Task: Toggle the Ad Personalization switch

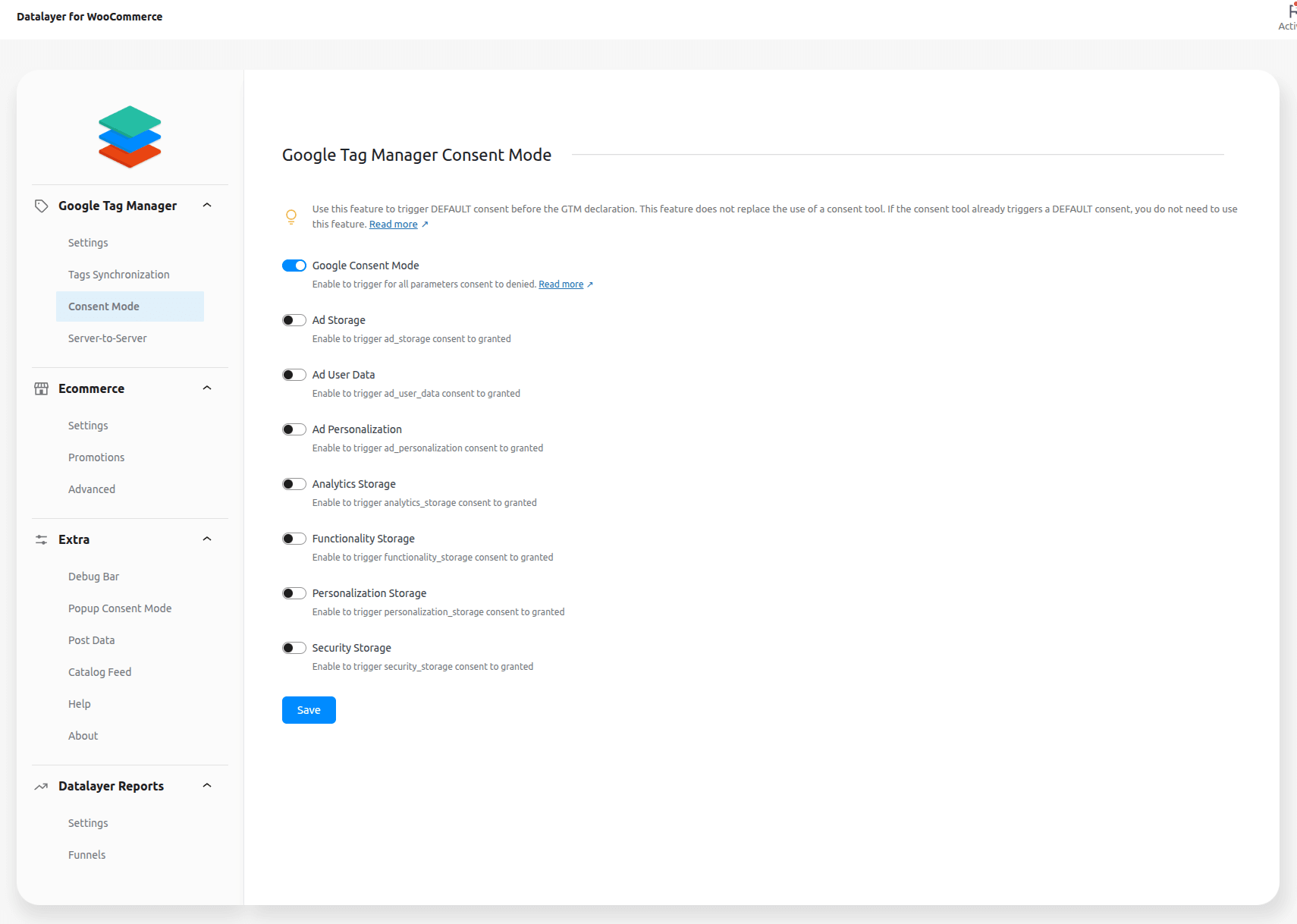Action: pyautogui.click(x=294, y=429)
